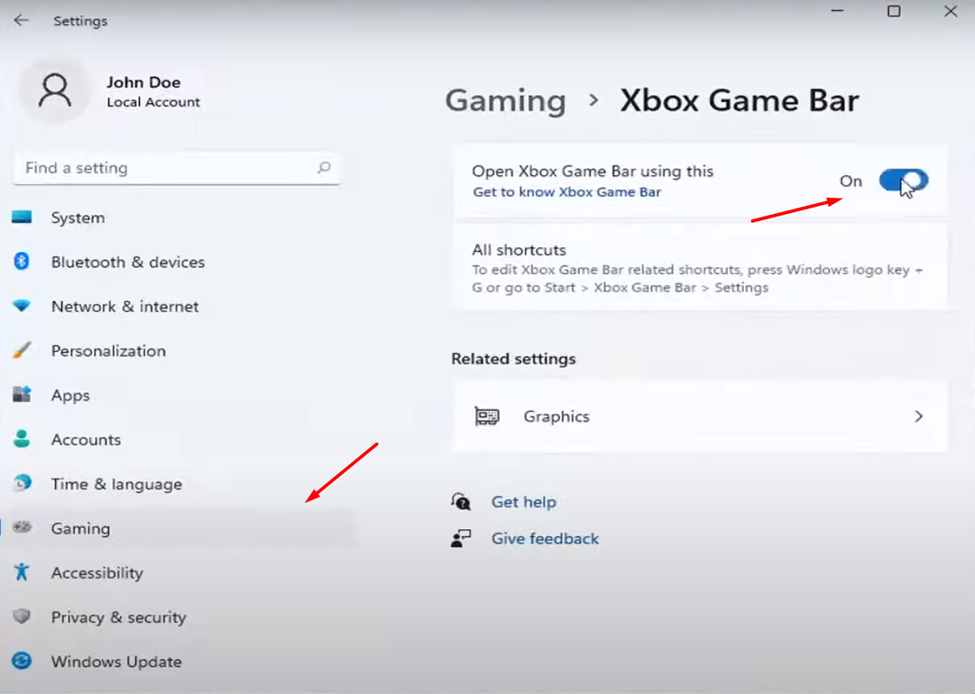Click the Apps grid icon
This screenshot has width=975, height=694.
click(22, 394)
